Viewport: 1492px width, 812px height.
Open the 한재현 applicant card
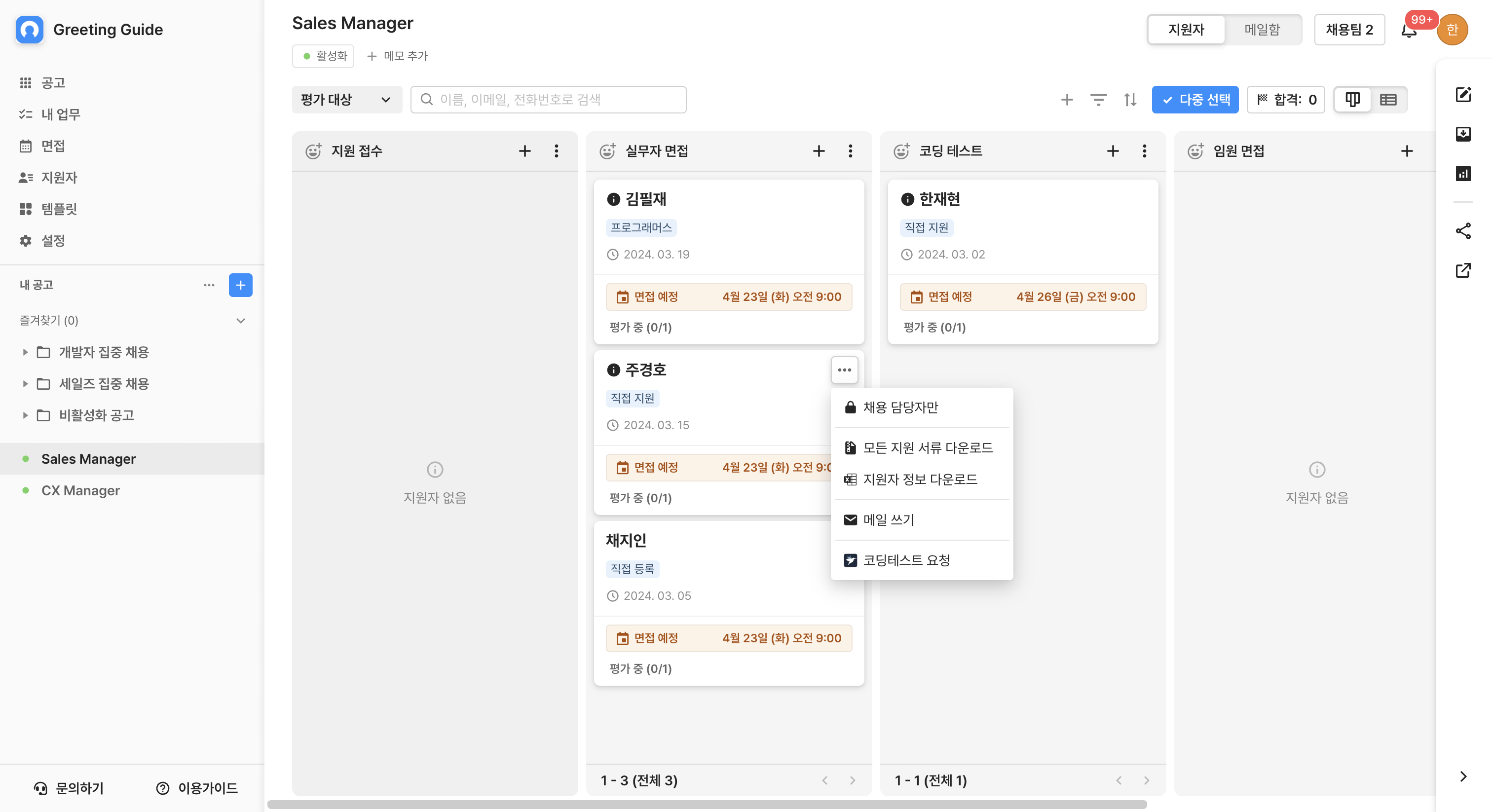(1023, 262)
